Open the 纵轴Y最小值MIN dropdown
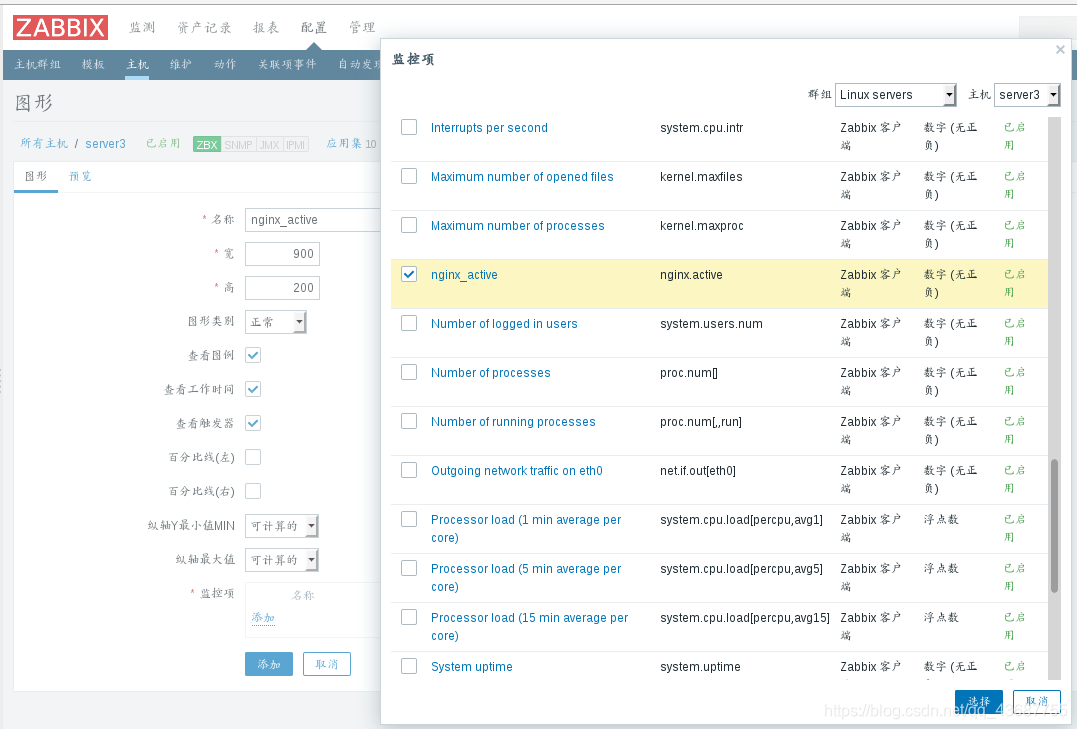The height and width of the screenshot is (729, 1077). 282,526
